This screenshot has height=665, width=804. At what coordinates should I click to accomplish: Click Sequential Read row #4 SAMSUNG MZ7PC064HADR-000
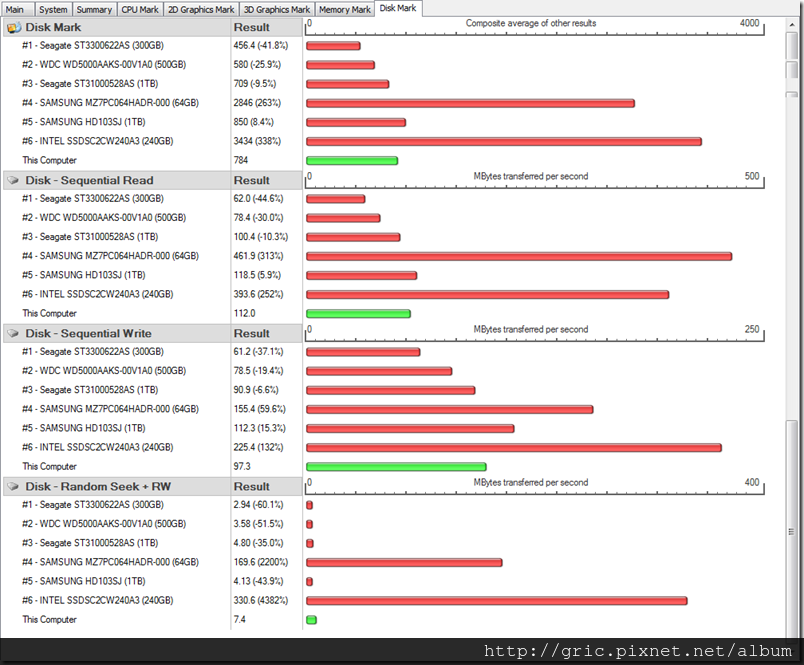110,256
